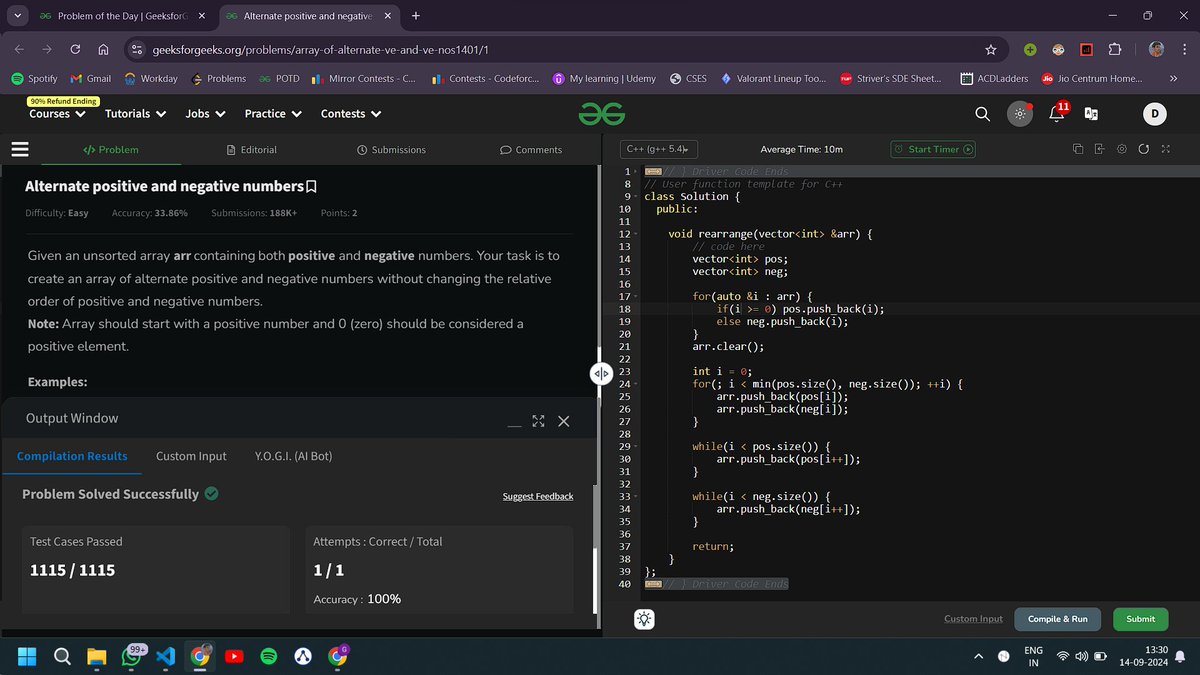
Task: Open the hamburger sidebar menu
Action: coord(19,149)
